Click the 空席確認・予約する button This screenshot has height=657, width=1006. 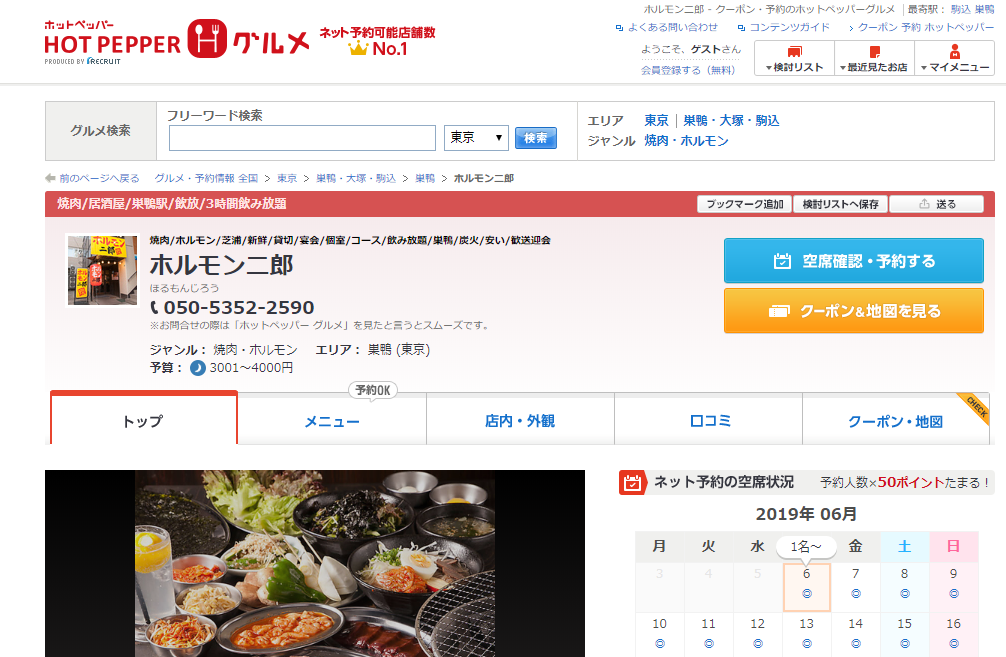click(x=853, y=260)
